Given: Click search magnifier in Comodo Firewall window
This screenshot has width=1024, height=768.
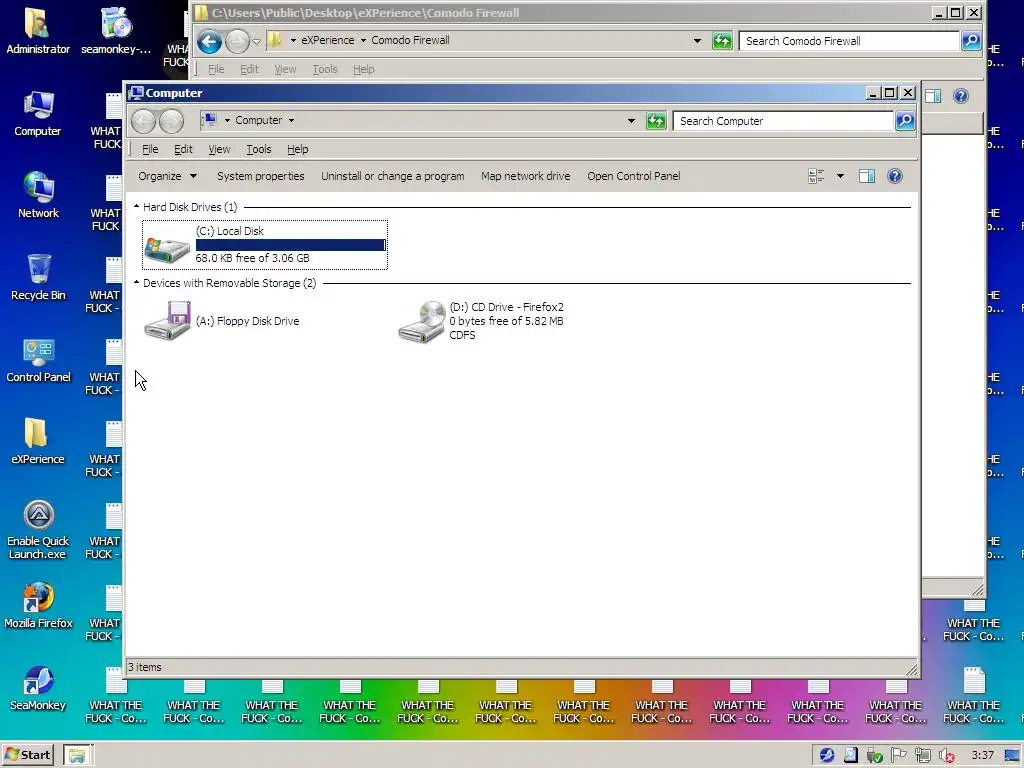Looking at the screenshot, I should (x=971, y=41).
